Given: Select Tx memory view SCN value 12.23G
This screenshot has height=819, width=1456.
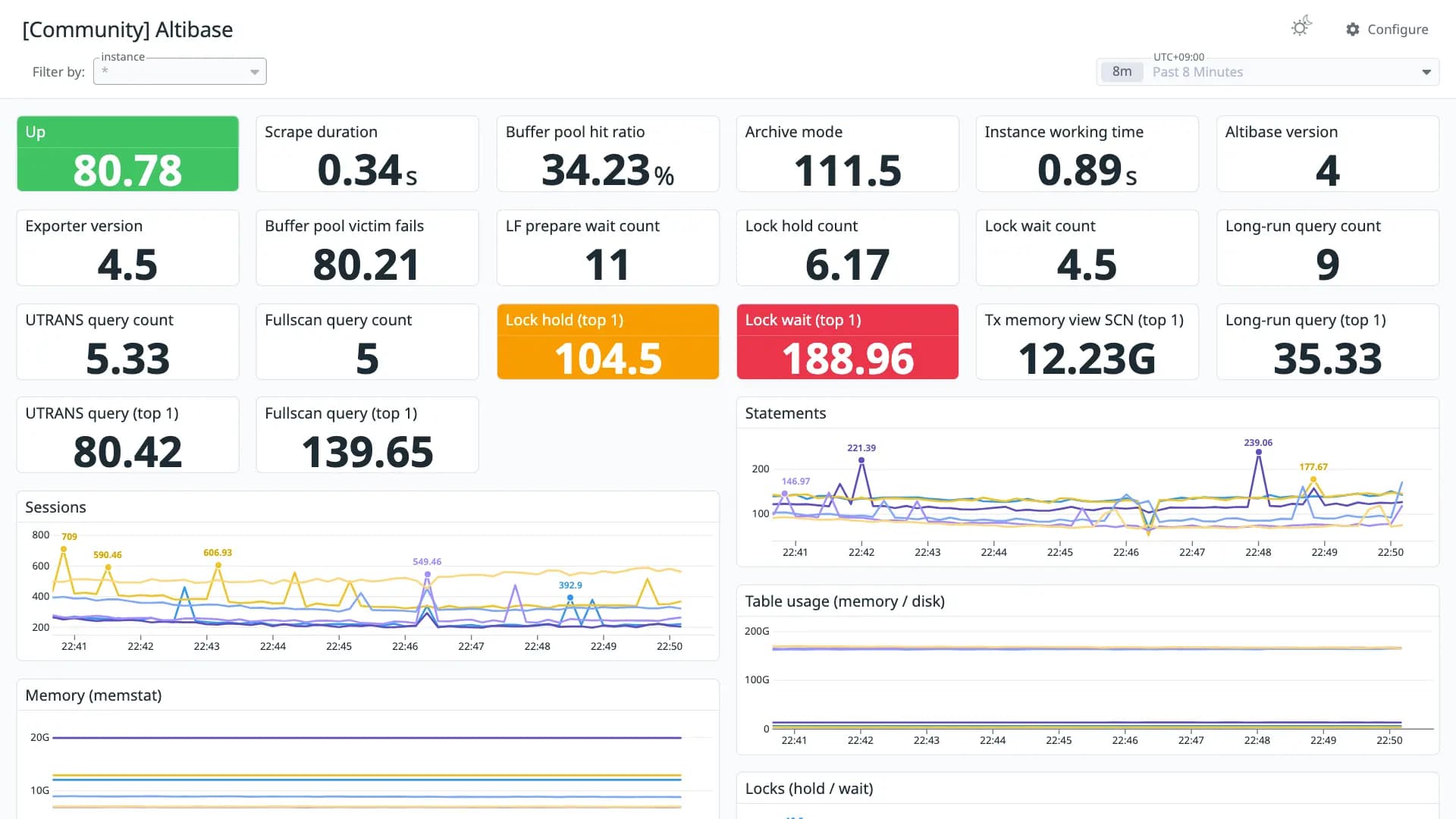Looking at the screenshot, I should coord(1087,359).
